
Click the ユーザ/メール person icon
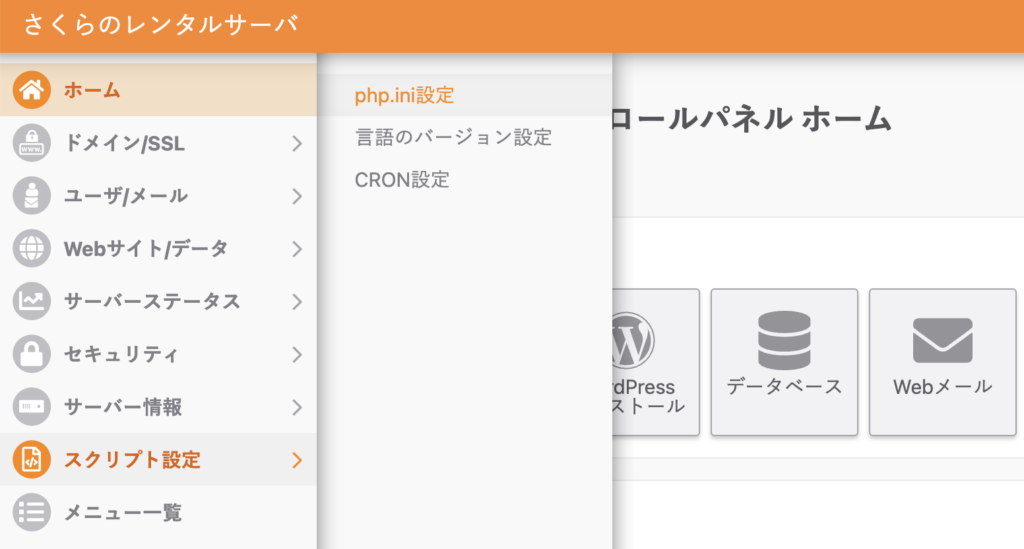[x=31, y=196]
